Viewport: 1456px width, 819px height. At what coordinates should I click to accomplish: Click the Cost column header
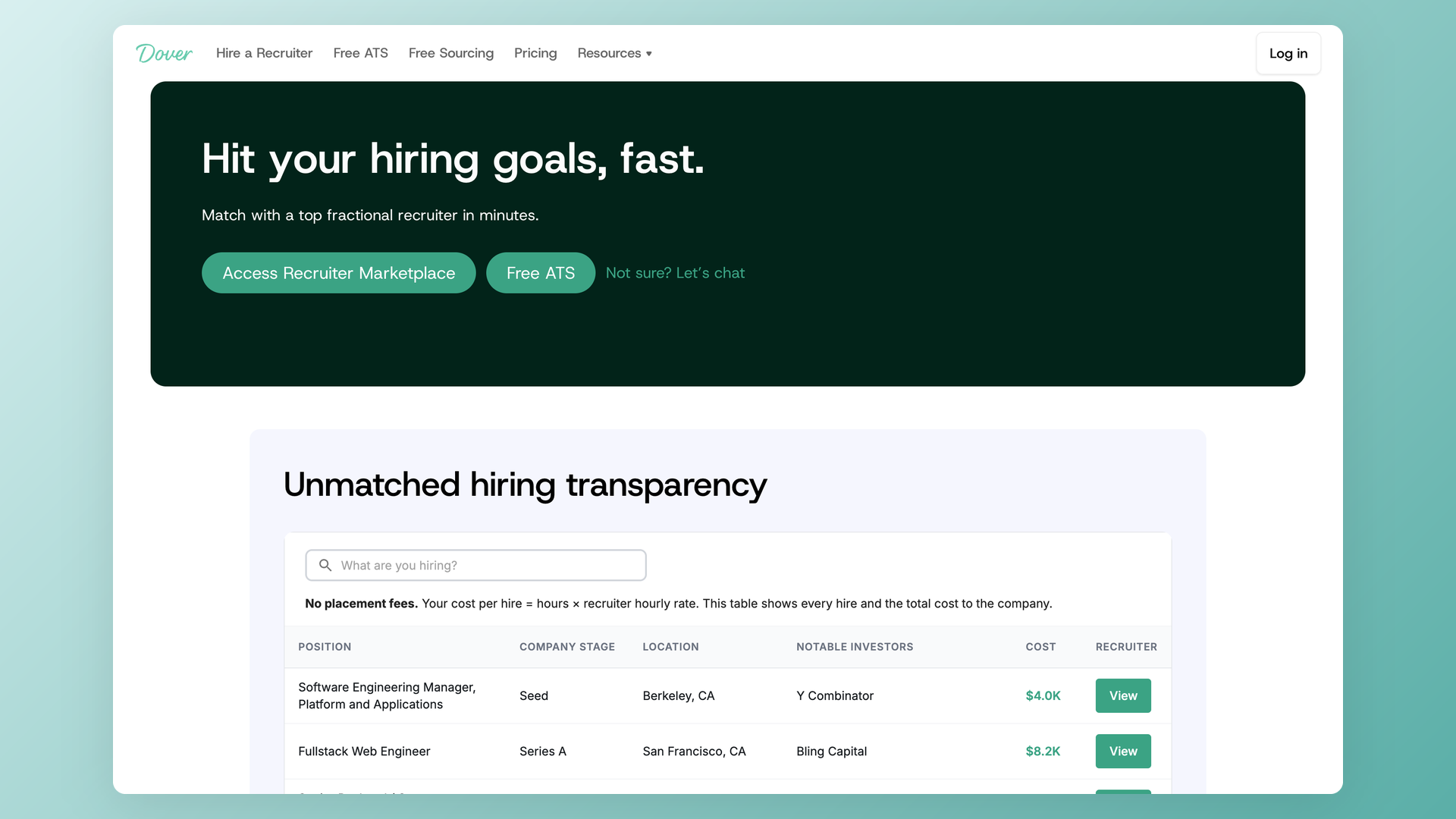pos(1040,647)
